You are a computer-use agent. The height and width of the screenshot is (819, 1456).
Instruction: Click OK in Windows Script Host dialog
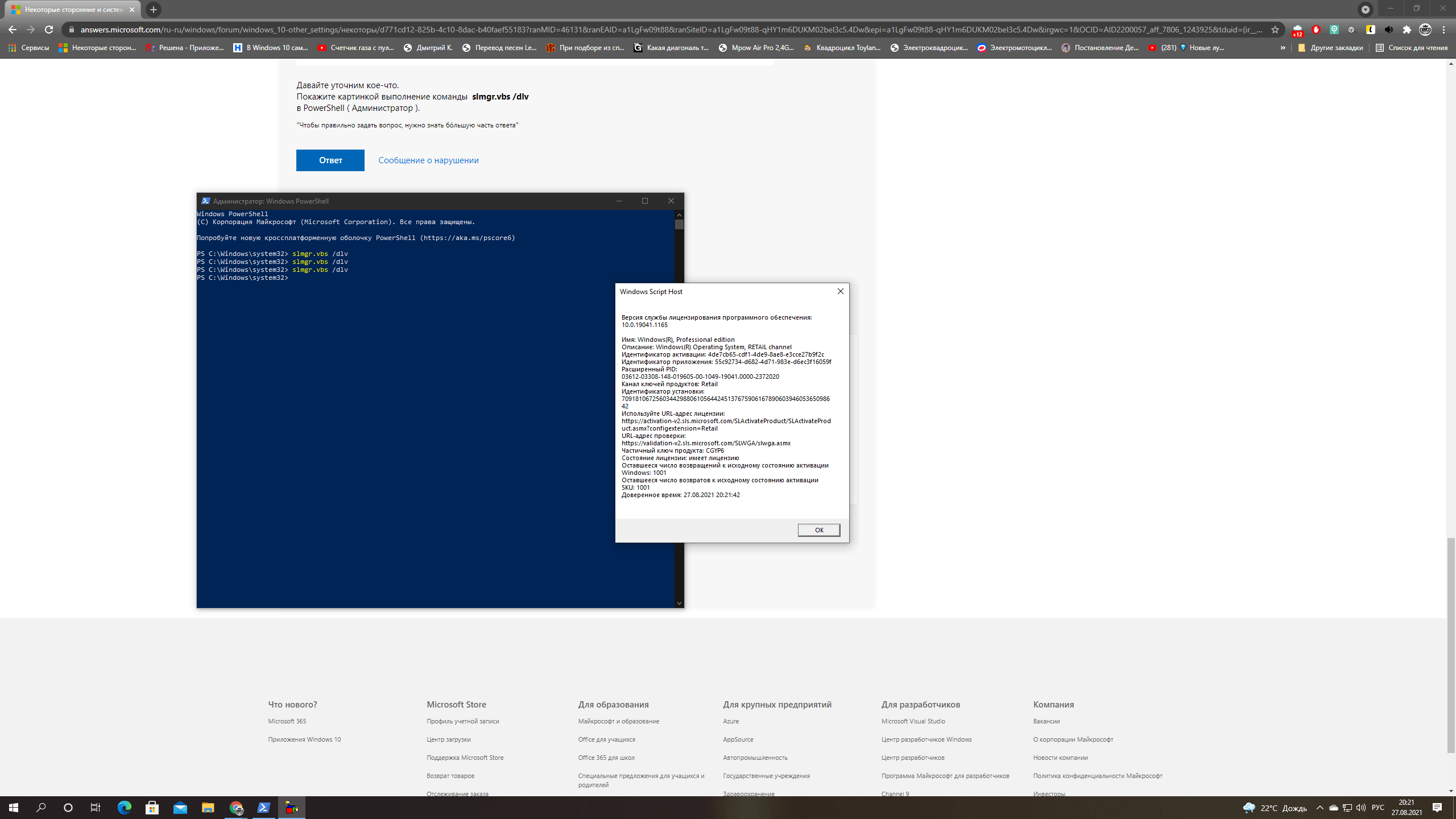tap(818, 530)
